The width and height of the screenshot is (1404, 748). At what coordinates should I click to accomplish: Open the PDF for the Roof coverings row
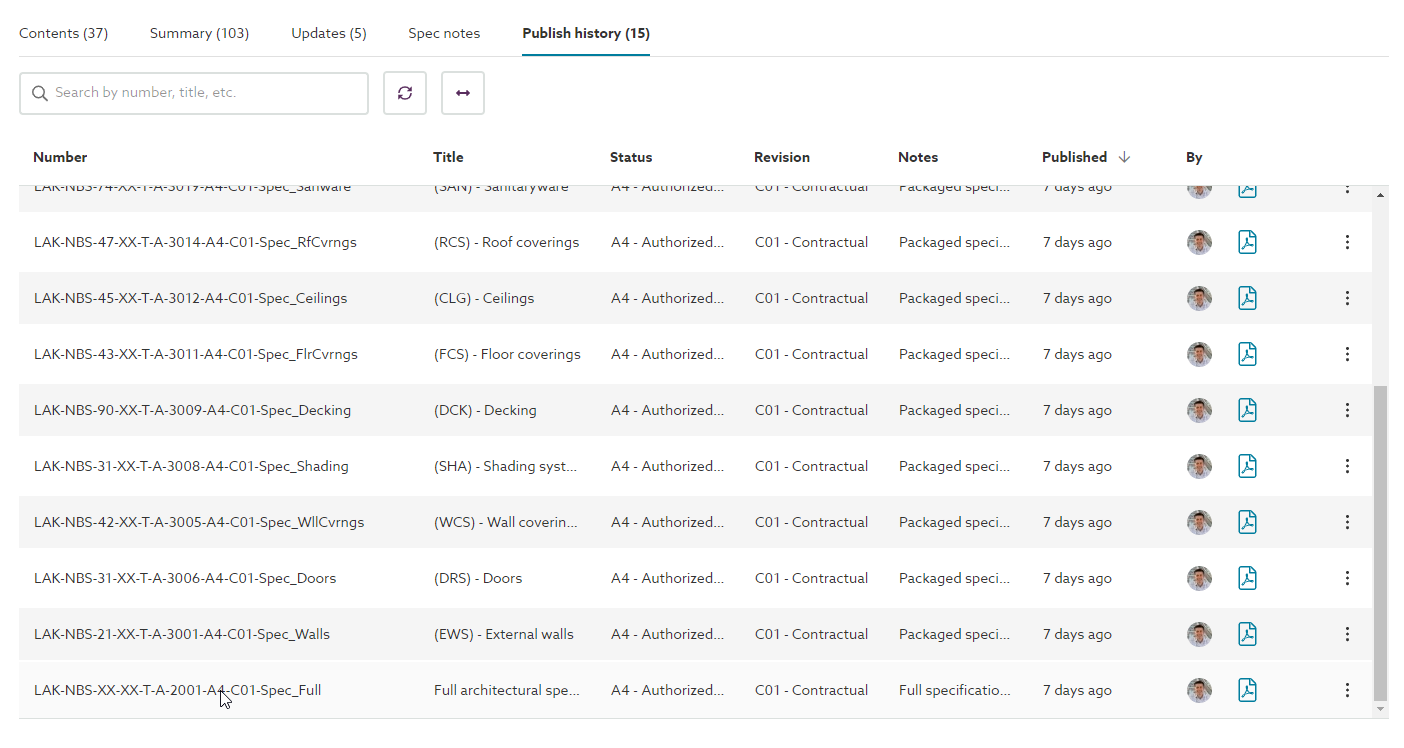(1247, 242)
